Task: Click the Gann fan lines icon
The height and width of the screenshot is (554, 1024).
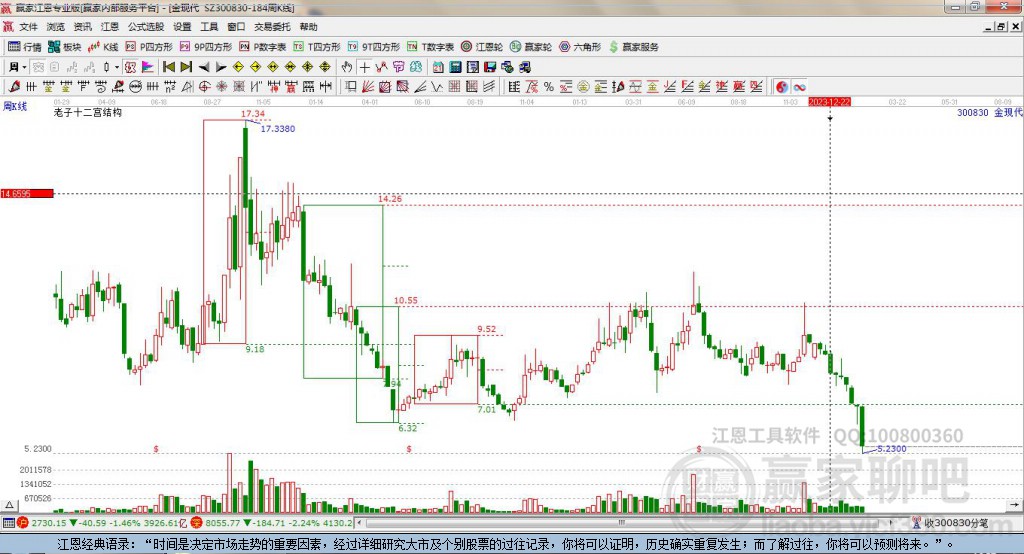Action: pyautogui.click(x=368, y=86)
